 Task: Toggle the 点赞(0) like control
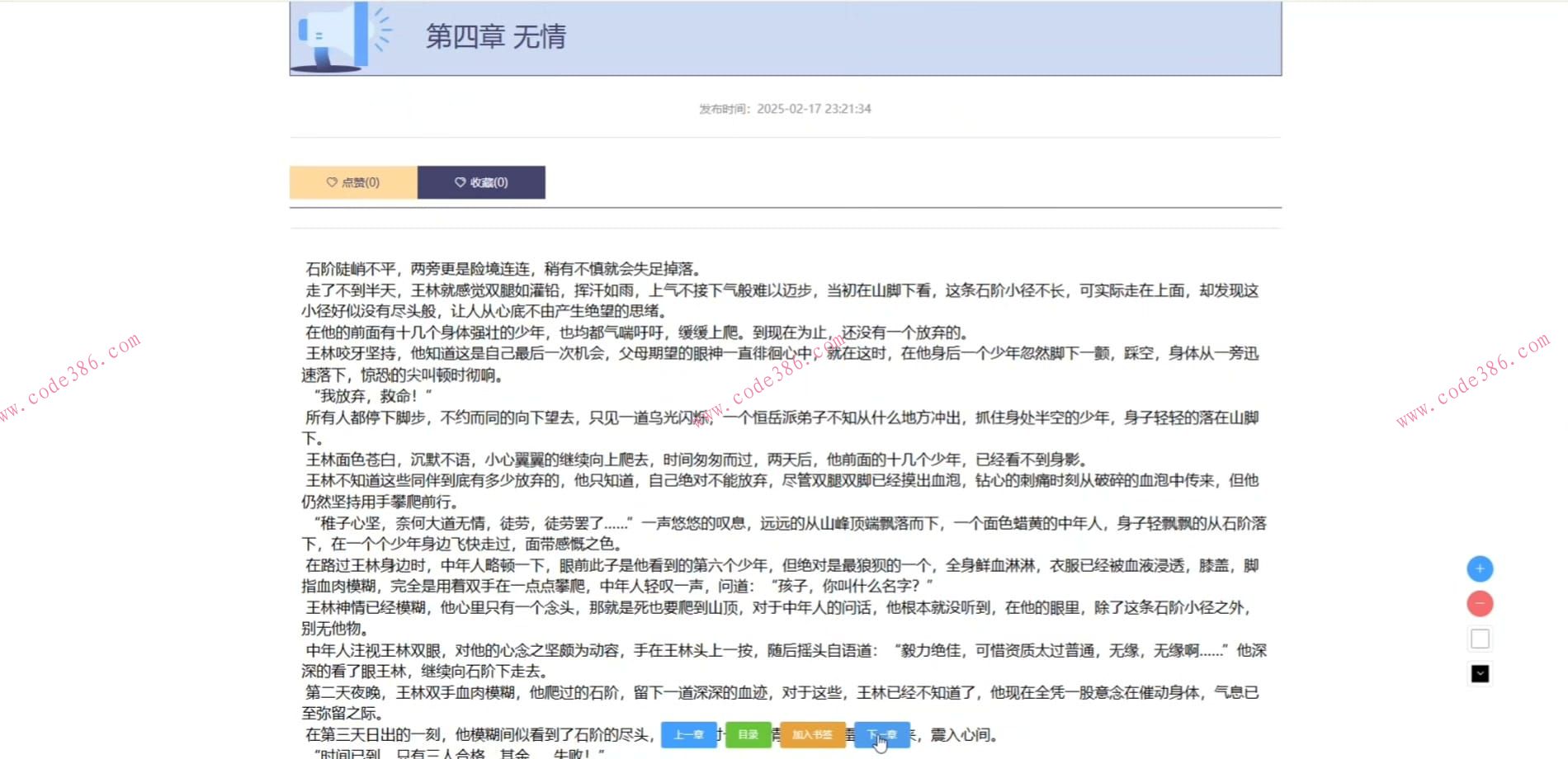click(352, 182)
